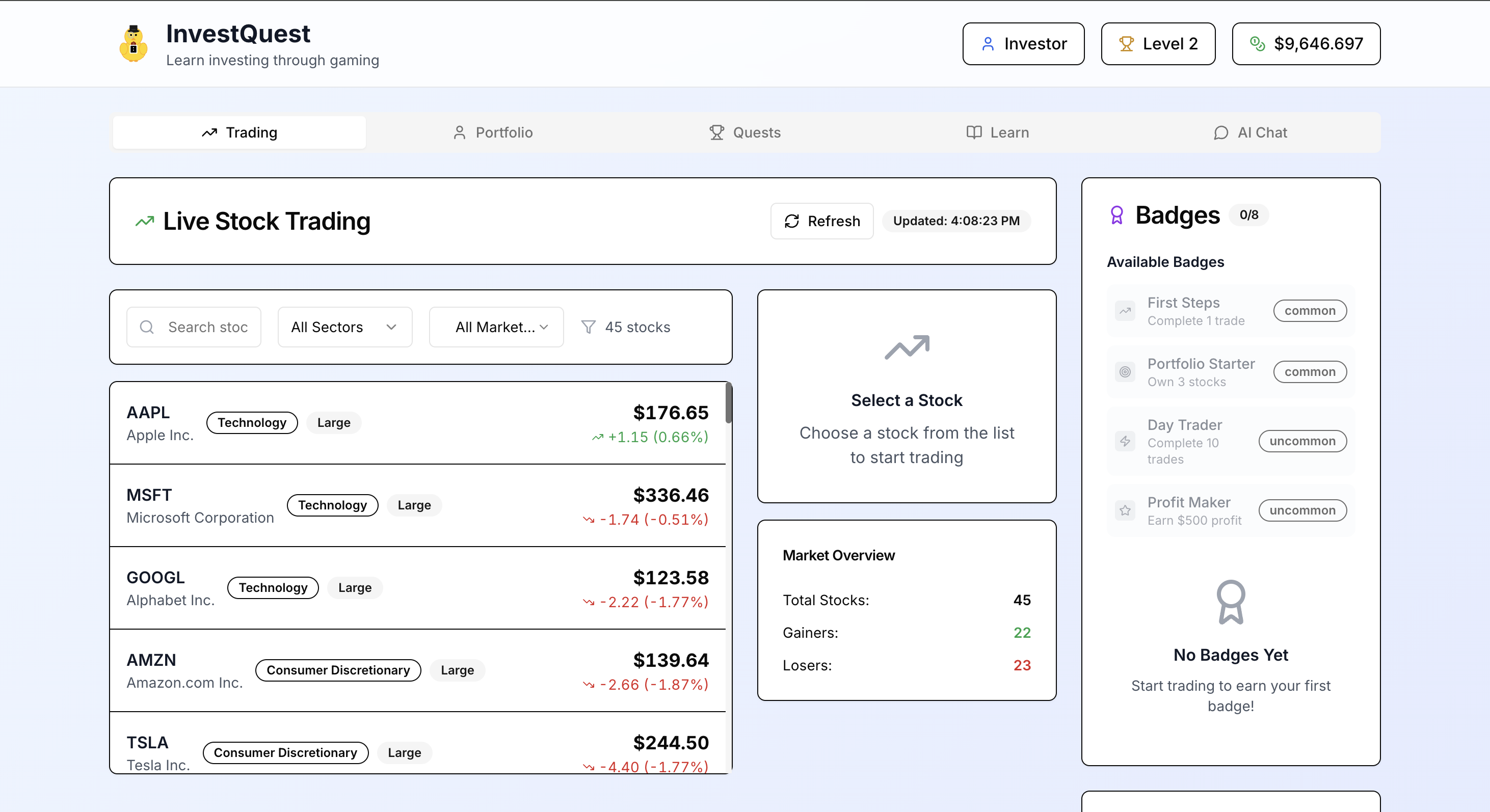This screenshot has width=1490, height=812.
Task: Select the AAPL Apple Inc. stock row
Action: click(417, 423)
